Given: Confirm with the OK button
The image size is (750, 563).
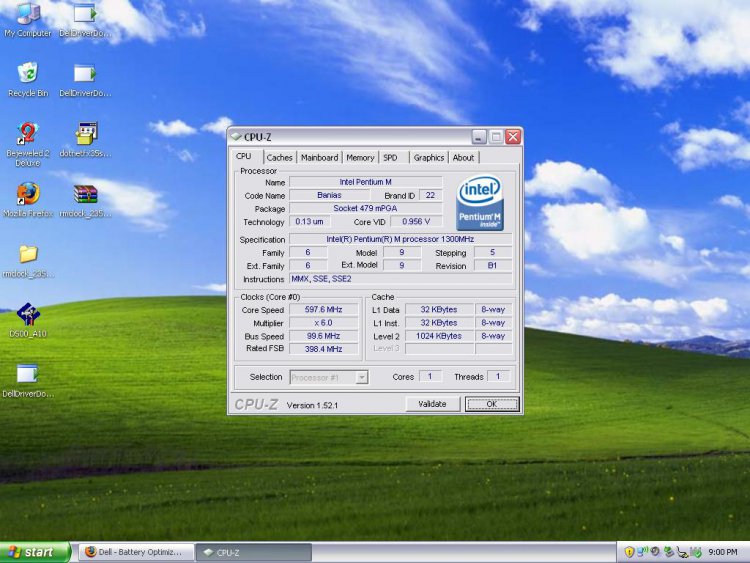Looking at the screenshot, I should (x=492, y=404).
